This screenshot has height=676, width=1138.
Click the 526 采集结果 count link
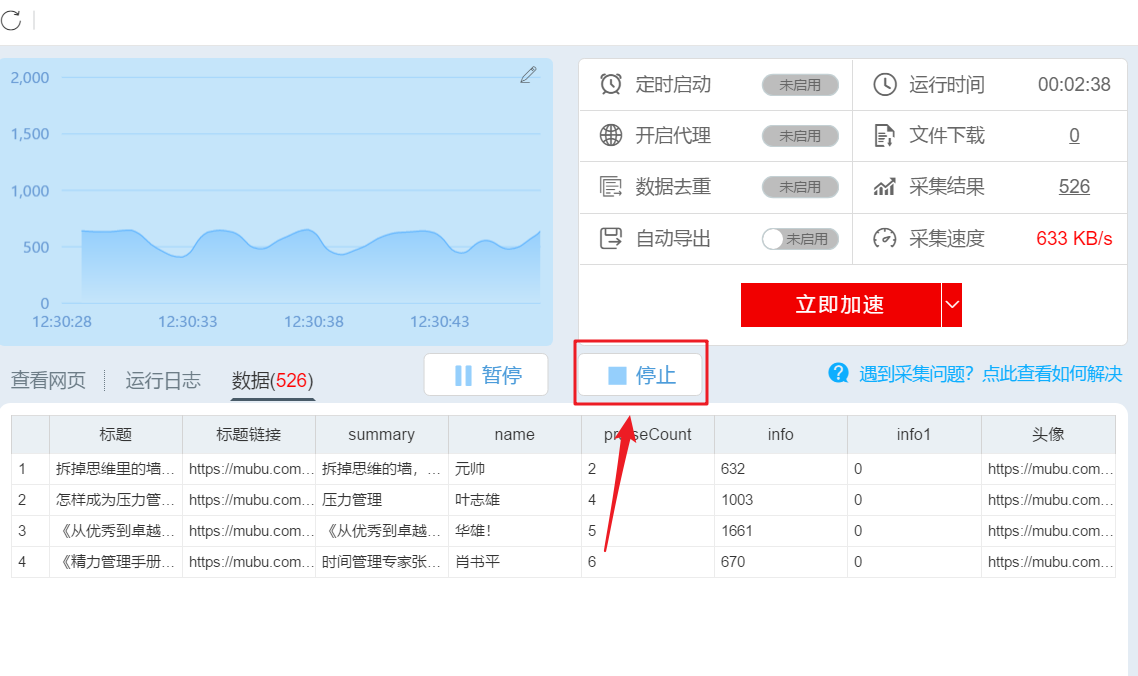point(1074,187)
